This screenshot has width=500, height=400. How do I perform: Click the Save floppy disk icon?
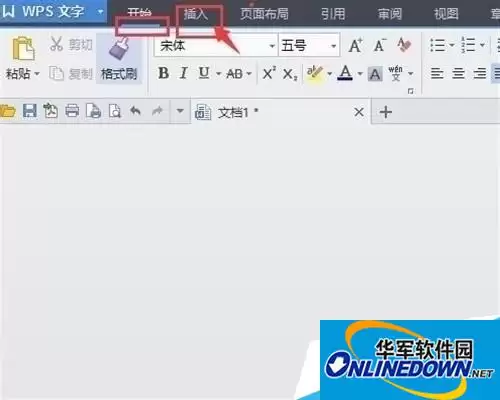pyautogui.click(x=30, y=111)
